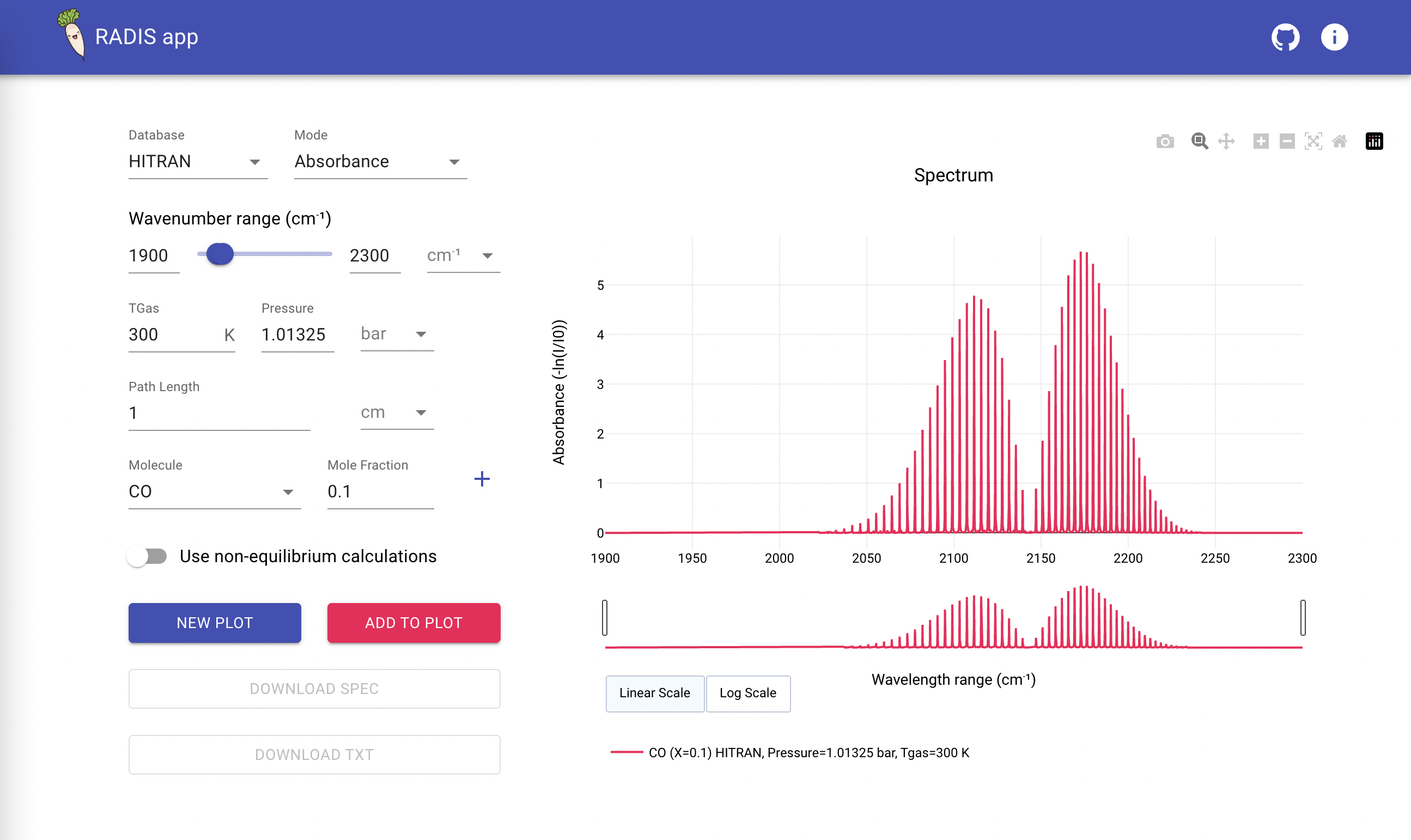This screenshot has width=1411, height=840.
Task: Click the ADD TO PLOT button
Action: pyautogui.click(x=413, y=623)
